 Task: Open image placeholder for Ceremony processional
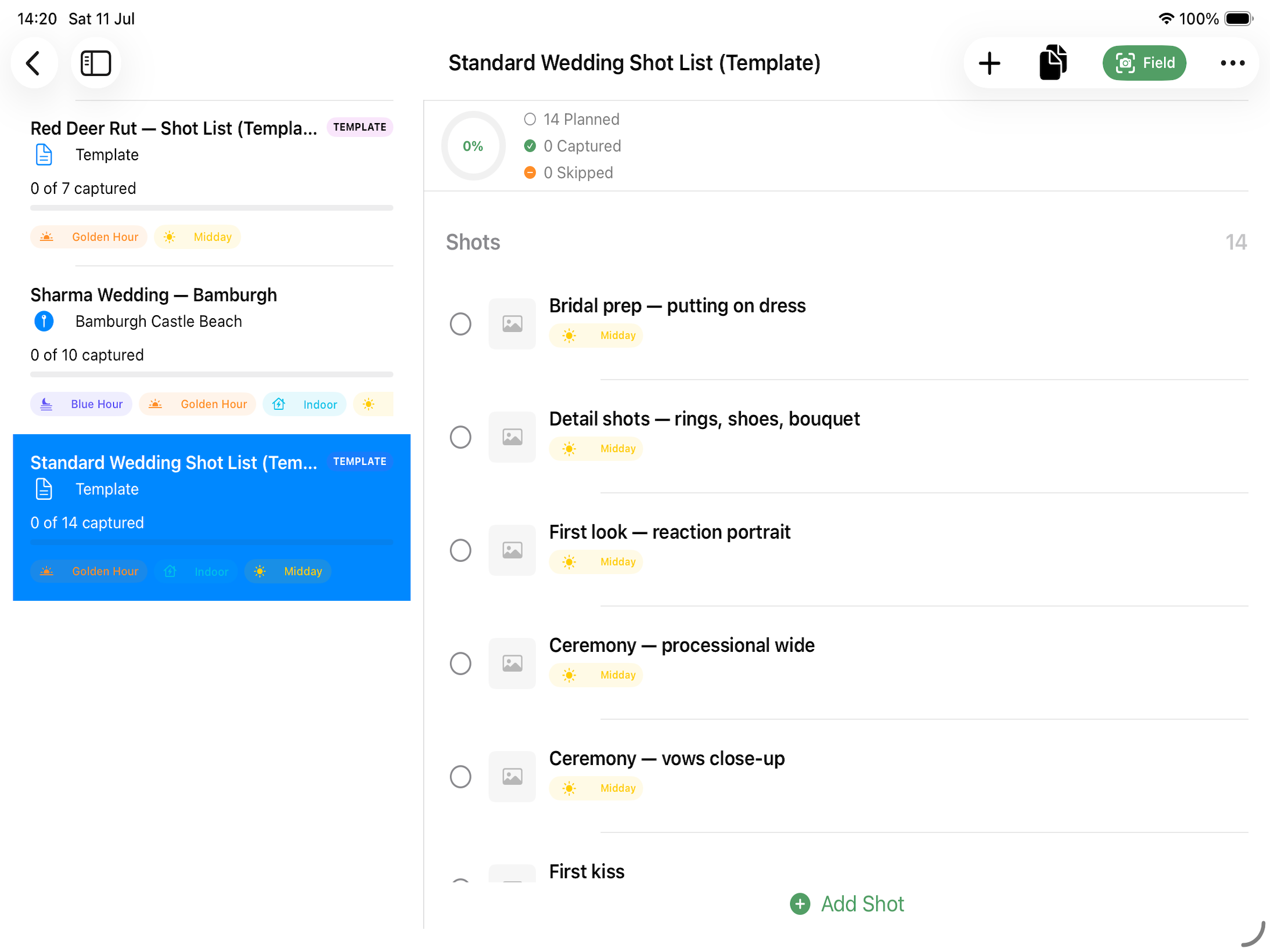pyautogui.click(x=512, y=663)
